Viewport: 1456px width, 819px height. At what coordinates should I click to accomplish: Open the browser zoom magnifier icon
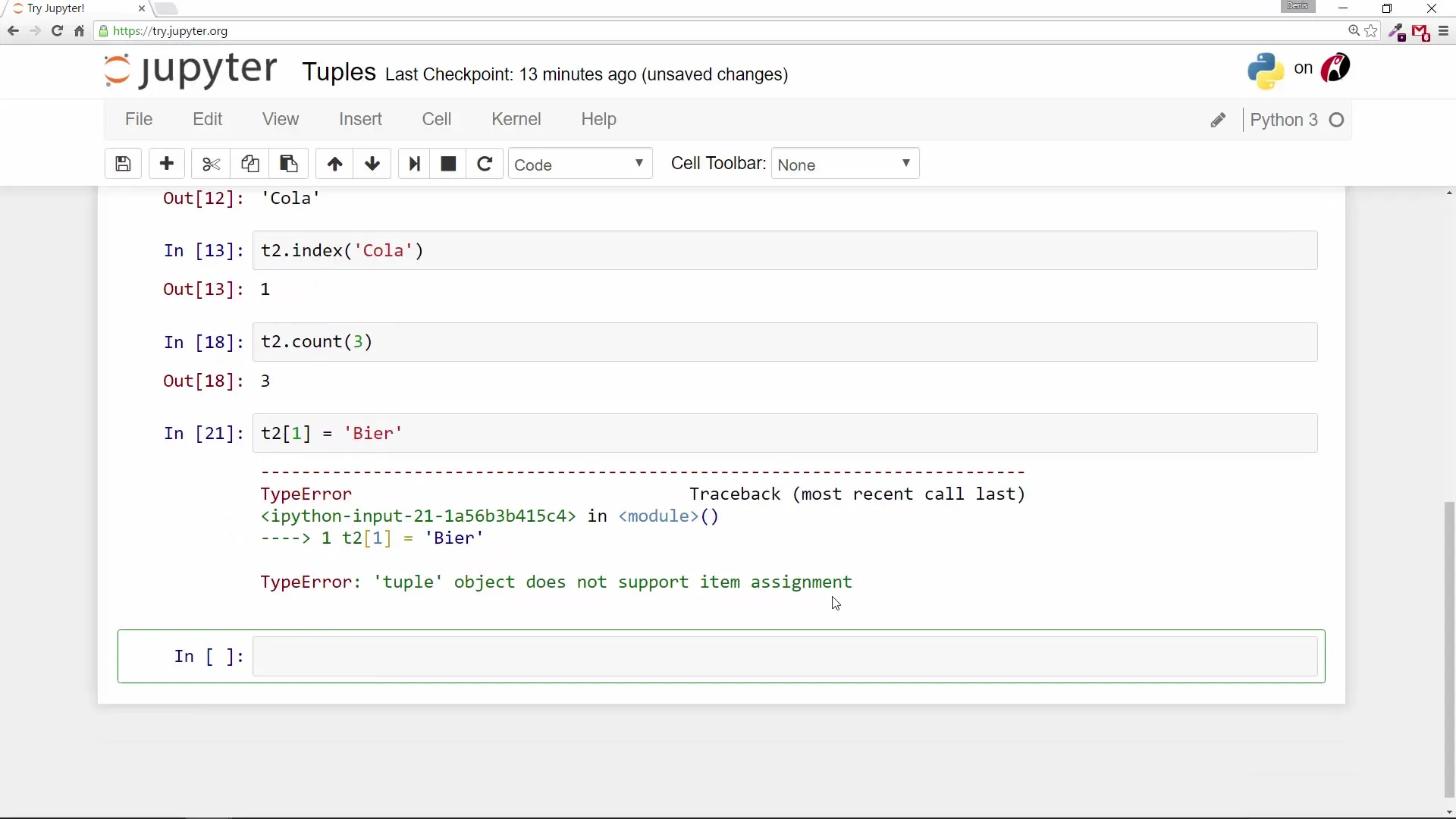click(1354, 31)
